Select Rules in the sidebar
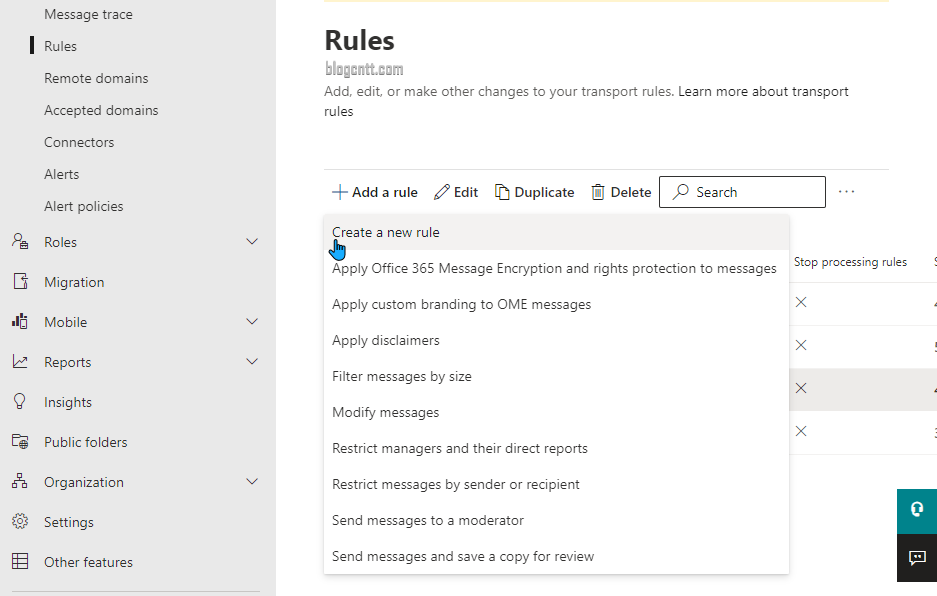The height and width of the screenshot is (596, 937). coord(60,46)
